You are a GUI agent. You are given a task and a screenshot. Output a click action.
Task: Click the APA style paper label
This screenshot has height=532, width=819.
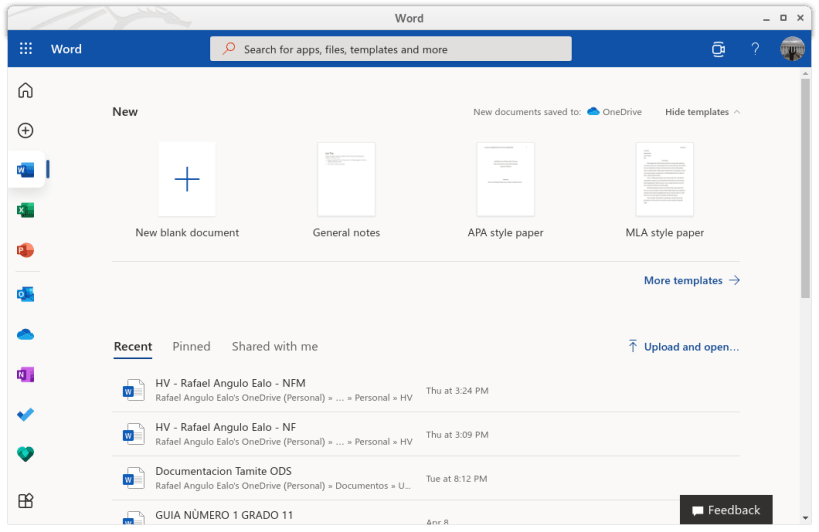coord(506,233)
